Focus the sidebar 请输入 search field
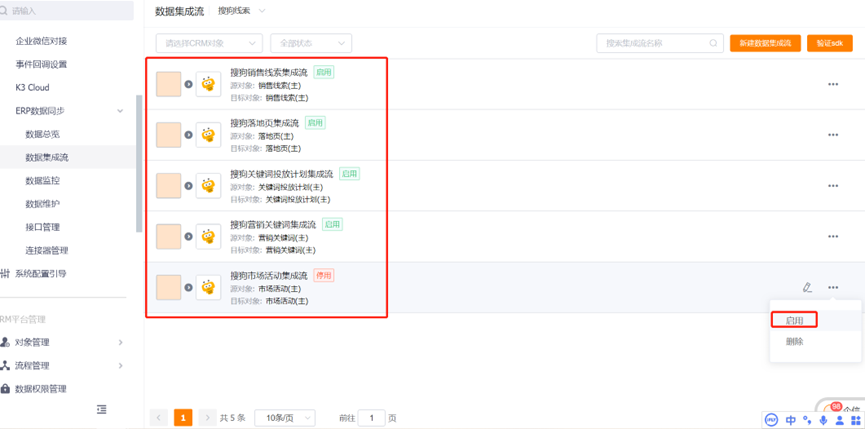865x429 pixels. (67, 10)
